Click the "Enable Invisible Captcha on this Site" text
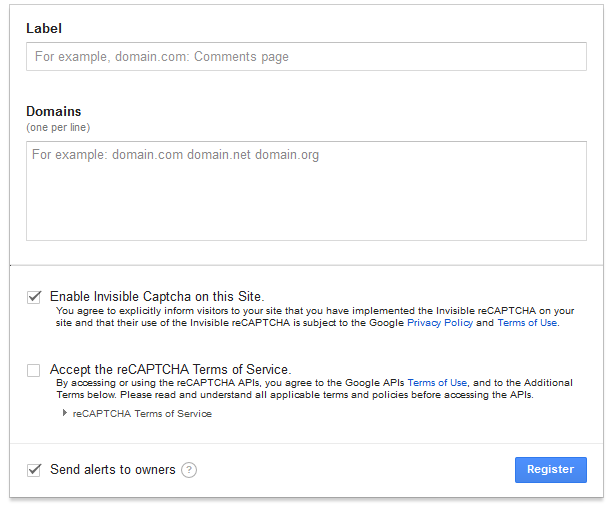 (157, 297)
